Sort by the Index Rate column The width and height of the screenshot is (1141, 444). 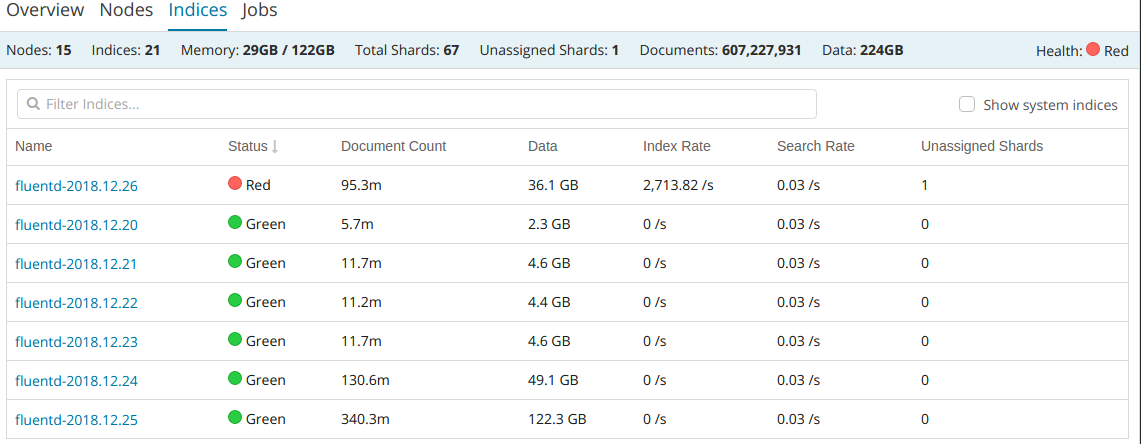[x=676, y=146]
